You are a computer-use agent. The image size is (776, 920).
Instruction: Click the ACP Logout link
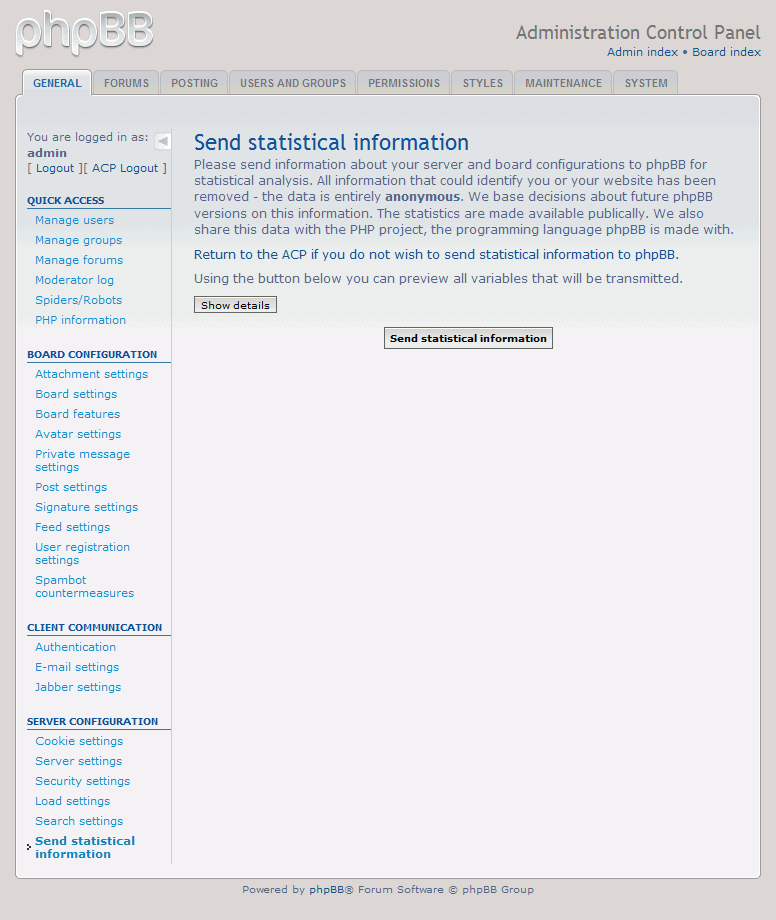coord(125,168)
